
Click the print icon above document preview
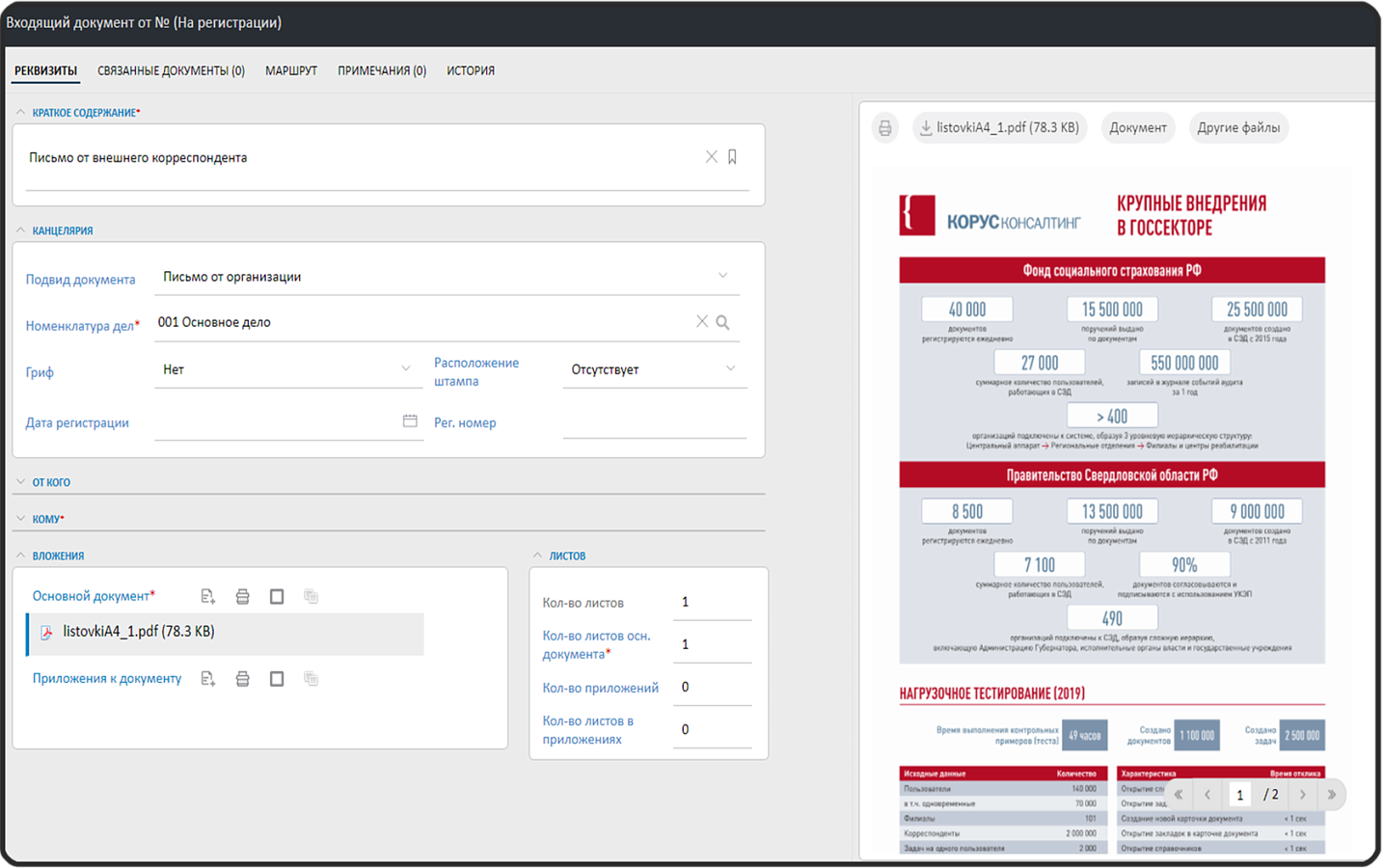click(x=884, y=127)
